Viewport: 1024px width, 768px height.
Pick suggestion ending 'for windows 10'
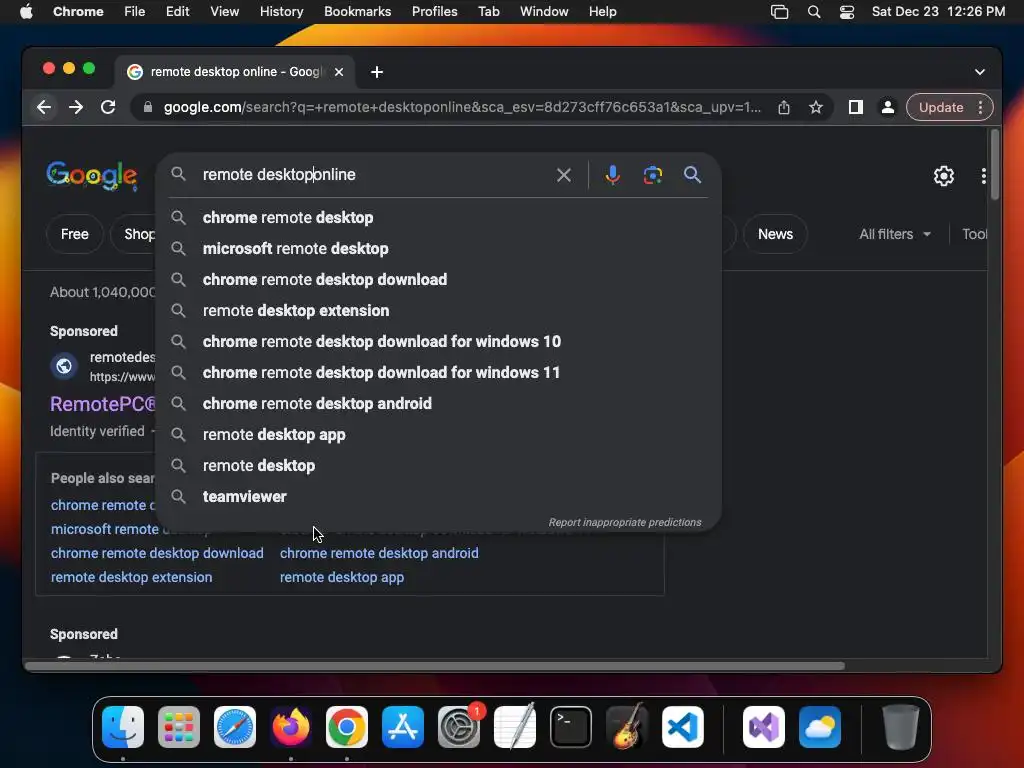tap(438, 342)
